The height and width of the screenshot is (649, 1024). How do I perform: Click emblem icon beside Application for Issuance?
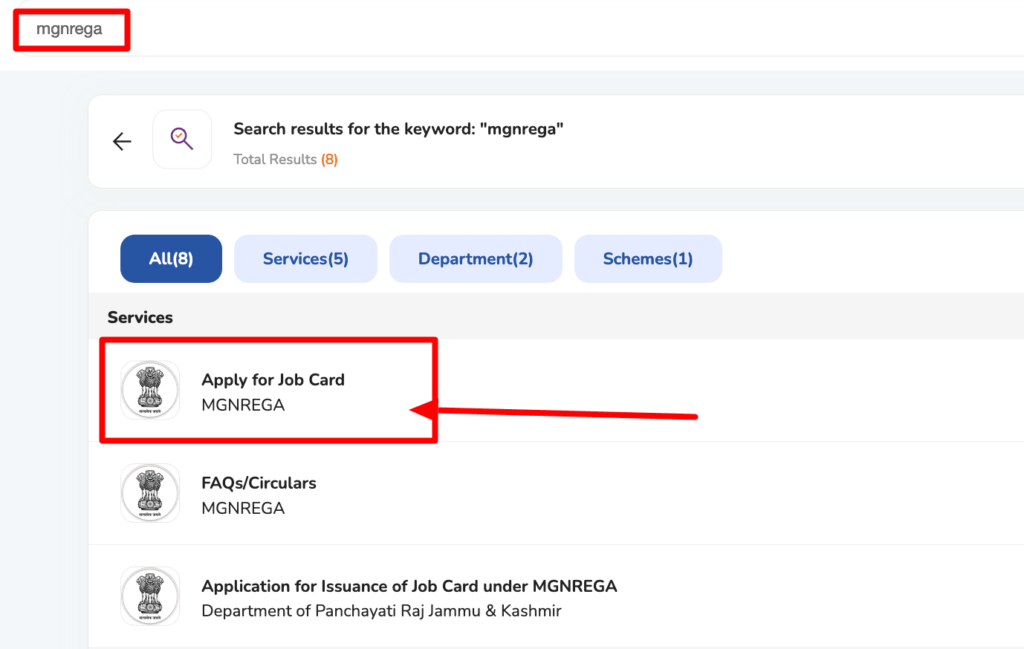(x=150, y=596)
